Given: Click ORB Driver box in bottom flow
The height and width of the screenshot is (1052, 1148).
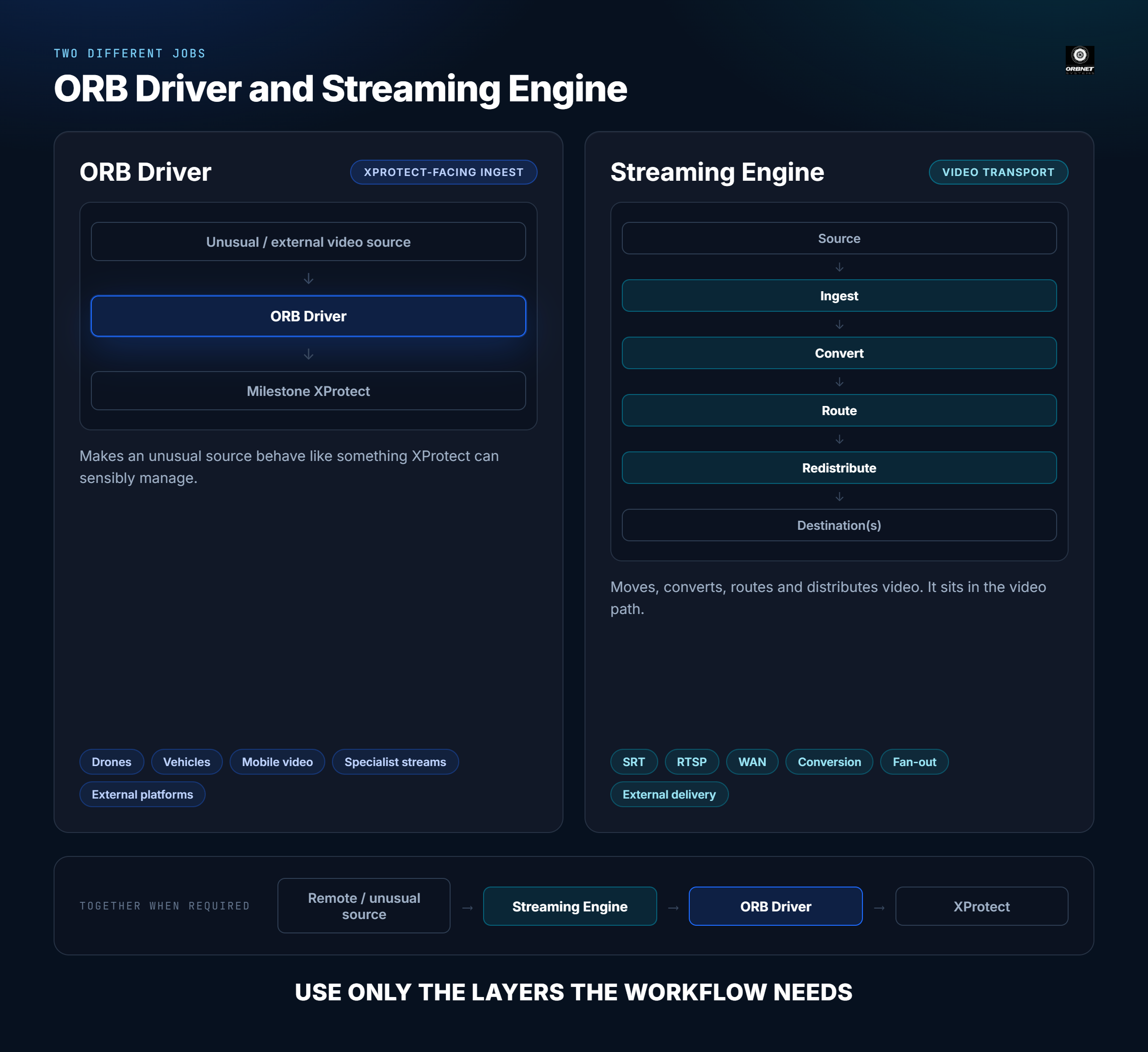Looking at the screenshot, I should pos(775,906).
